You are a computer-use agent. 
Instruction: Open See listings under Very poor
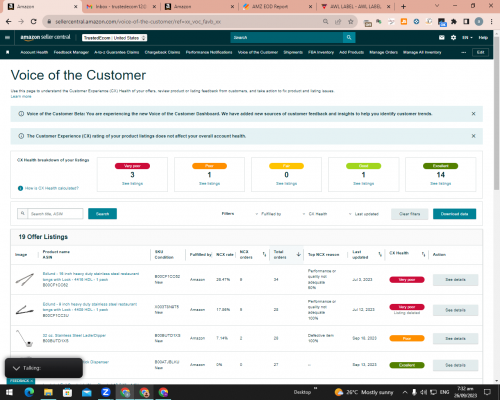pos(132,184)
